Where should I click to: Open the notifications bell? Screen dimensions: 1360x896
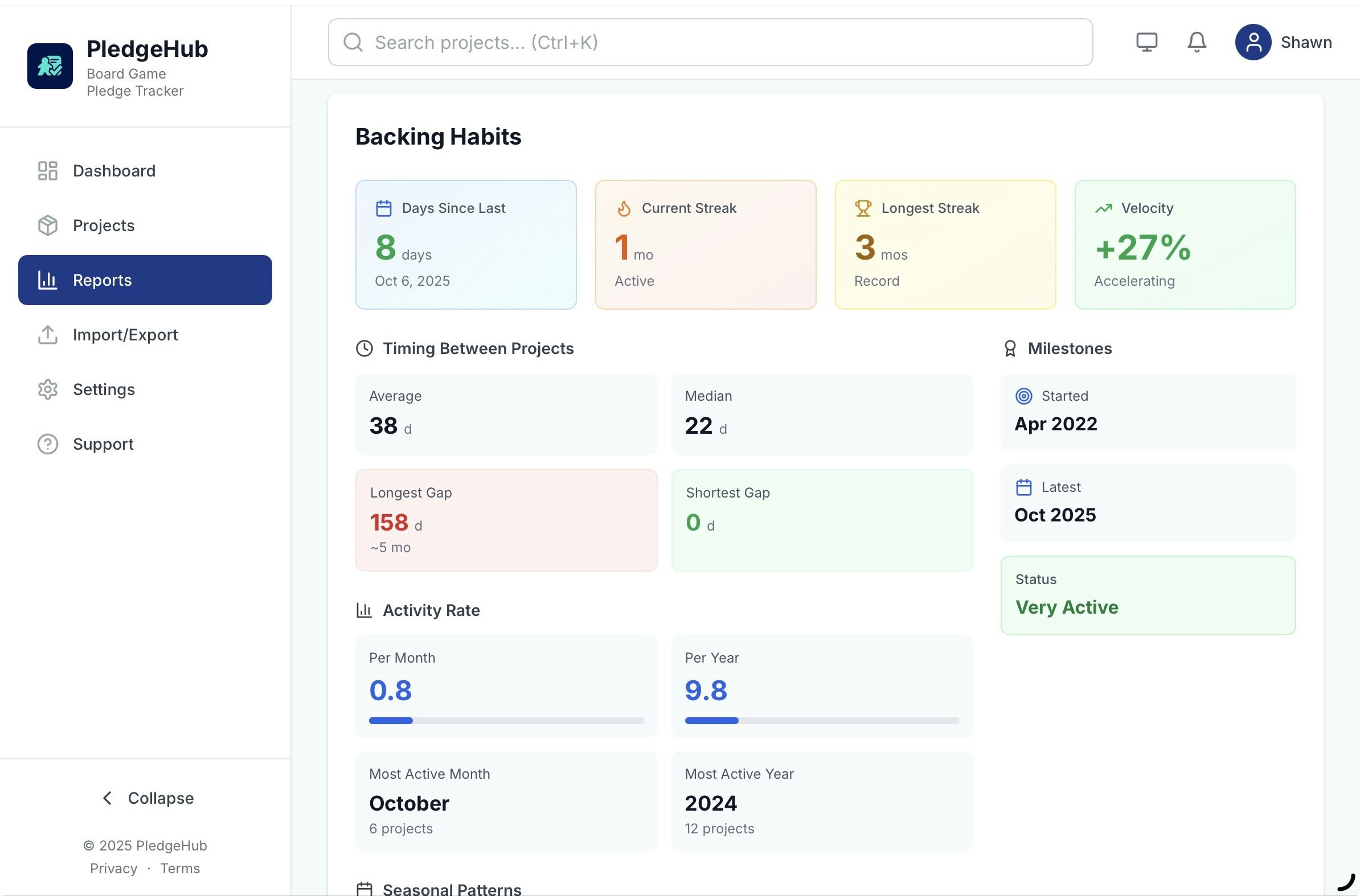coord(1197,42)
